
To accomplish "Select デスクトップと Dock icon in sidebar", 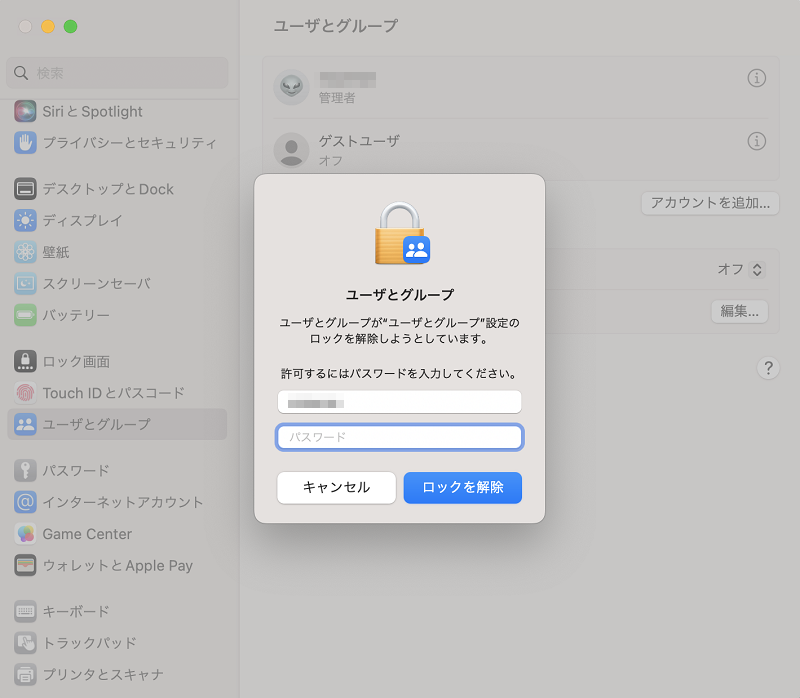I will coord(25,189).
